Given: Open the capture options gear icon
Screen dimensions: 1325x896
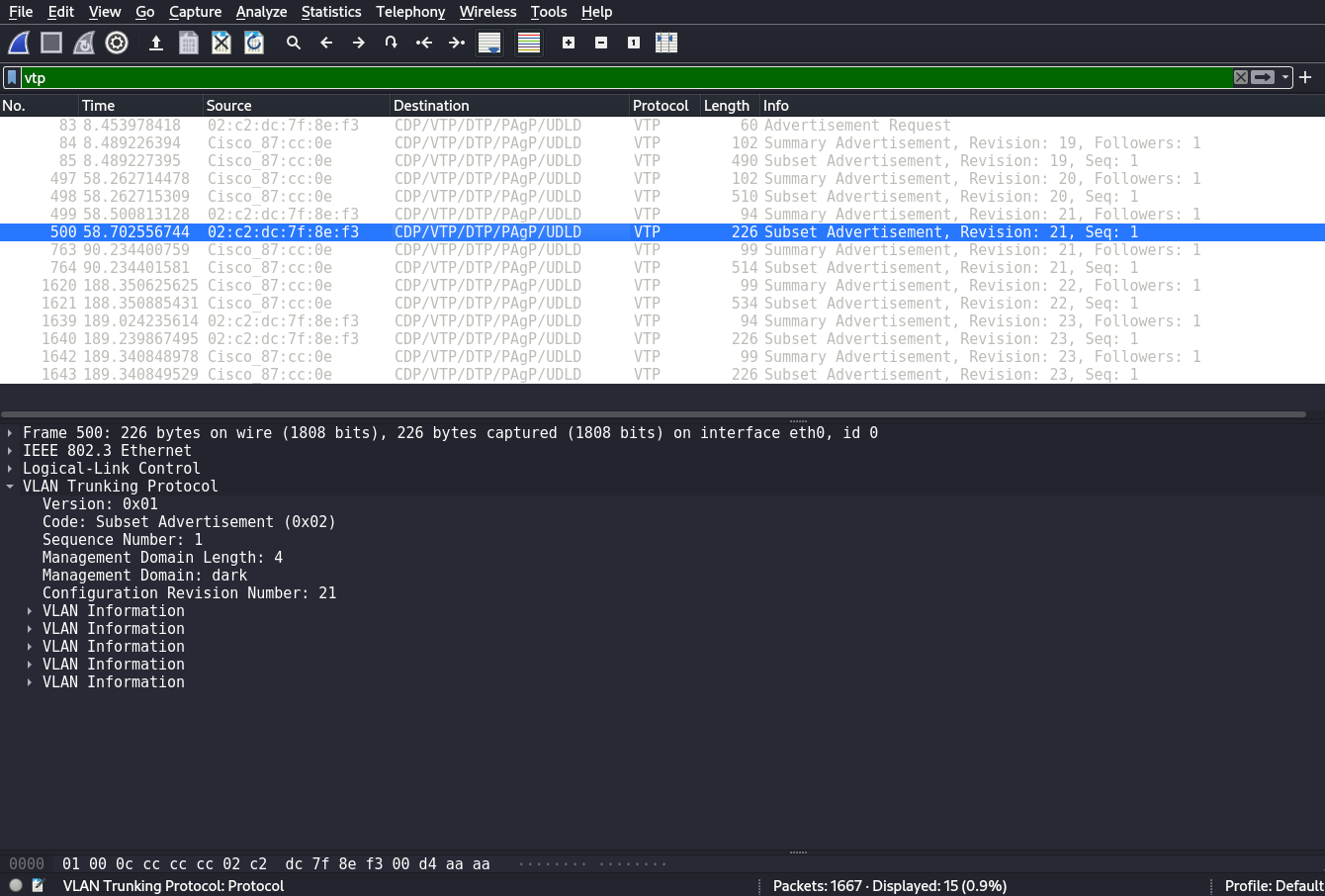Looking at the screenshot, I should click(x=117, y=43).
